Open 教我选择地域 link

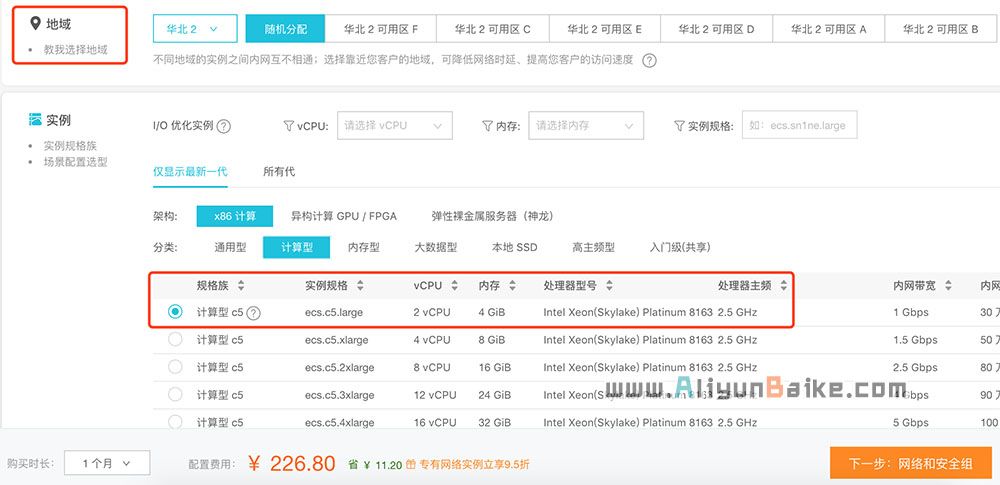pos(75,49)
